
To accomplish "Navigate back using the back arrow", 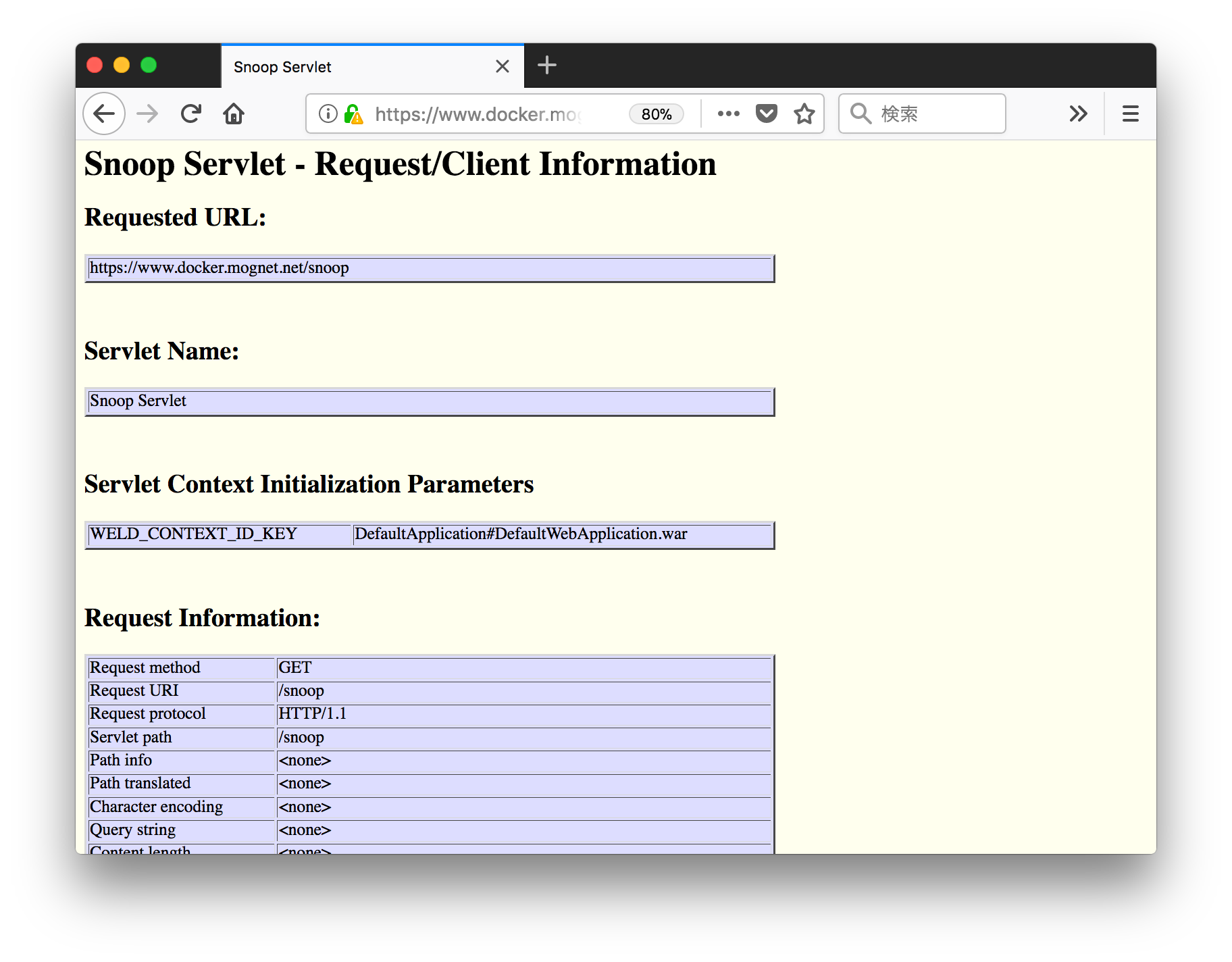I will (103, 113).
